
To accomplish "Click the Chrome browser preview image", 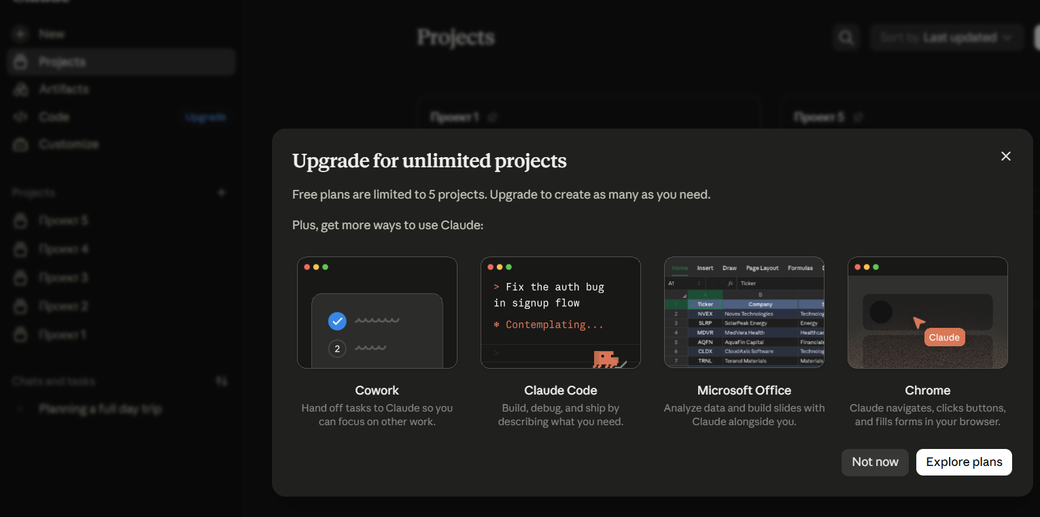I will pos(927,313).
